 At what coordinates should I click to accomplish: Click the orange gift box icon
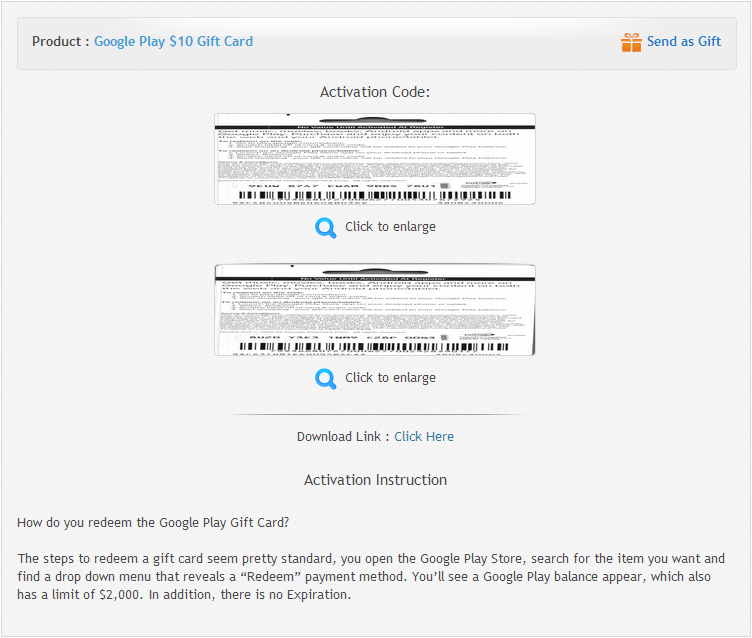(631, 42)
